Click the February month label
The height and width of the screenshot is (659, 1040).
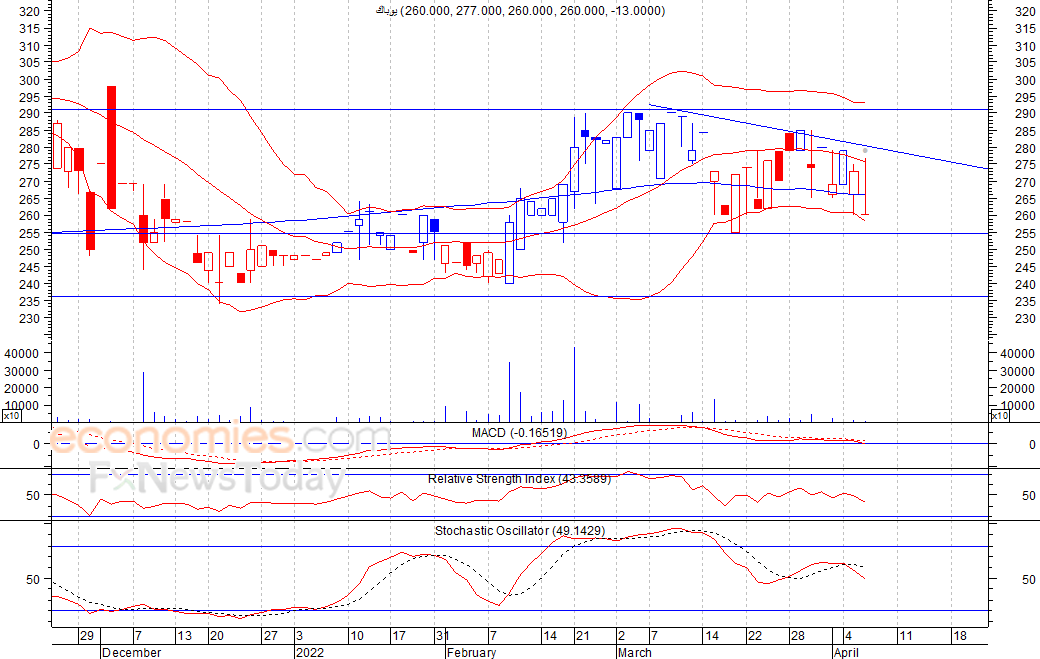(x=472, y=652)
